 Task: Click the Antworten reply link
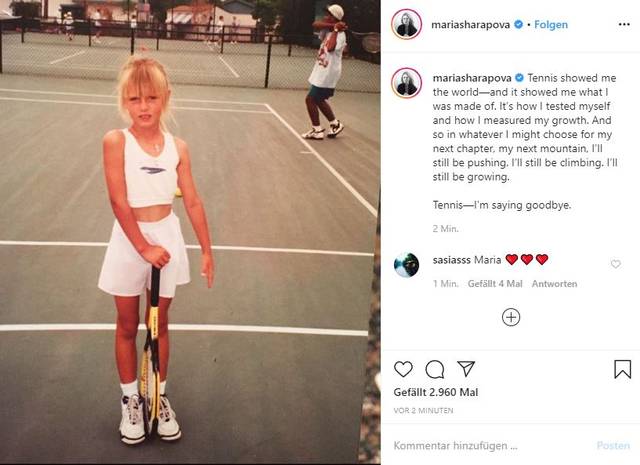554,284
